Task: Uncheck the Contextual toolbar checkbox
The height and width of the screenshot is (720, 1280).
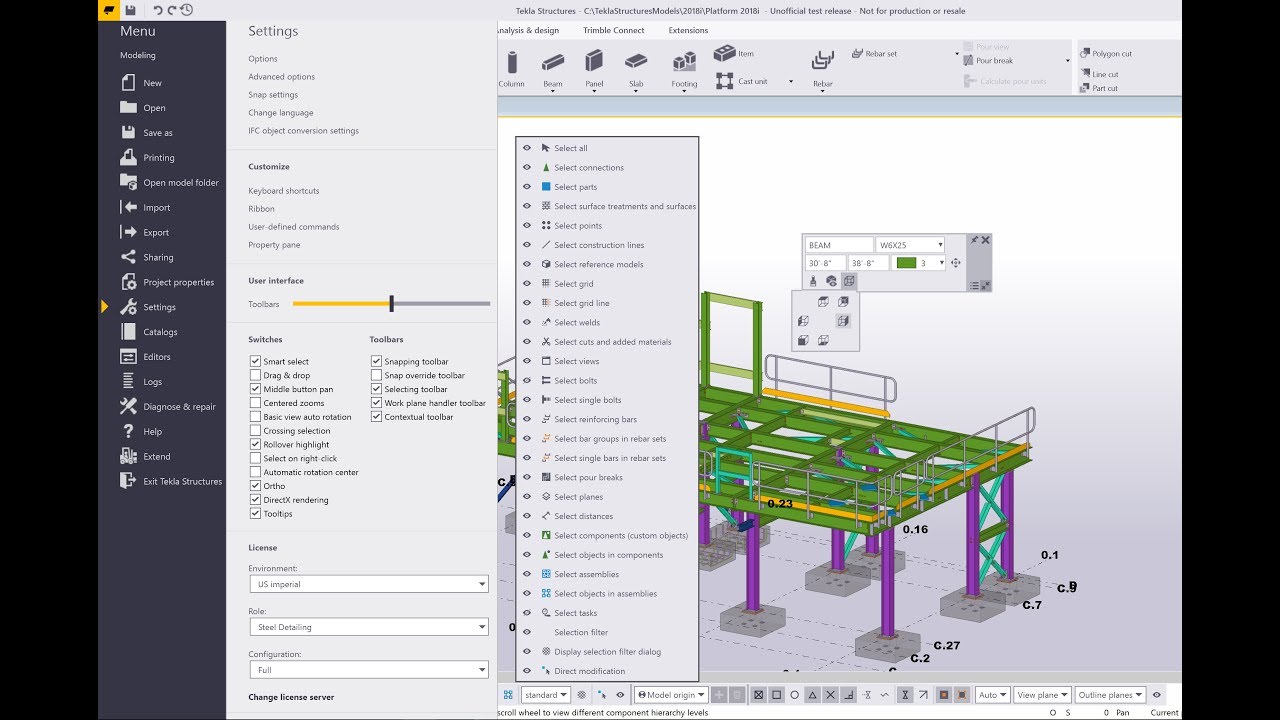Action: (376, 417)
